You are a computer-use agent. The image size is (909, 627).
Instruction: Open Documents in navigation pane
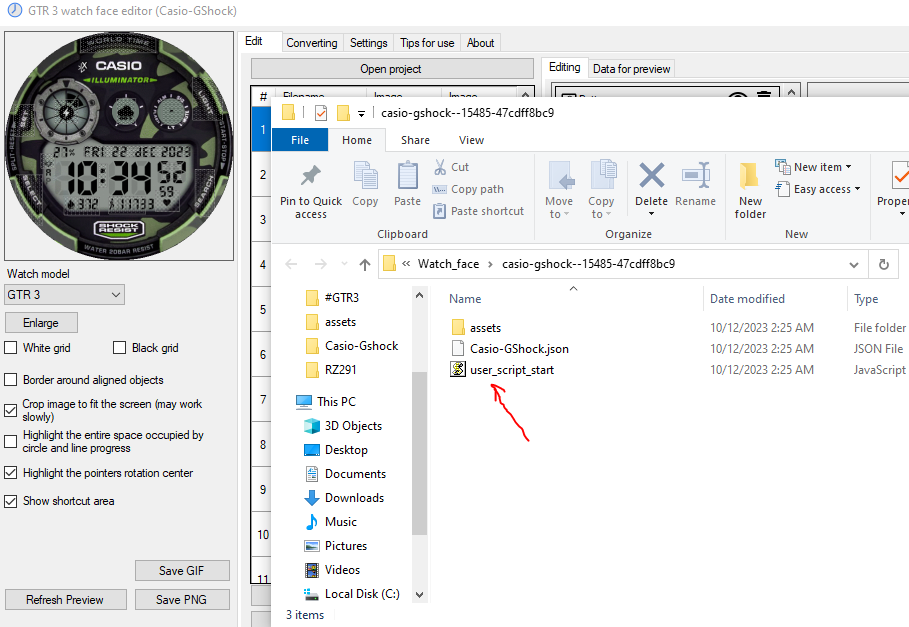coord(345,474)
